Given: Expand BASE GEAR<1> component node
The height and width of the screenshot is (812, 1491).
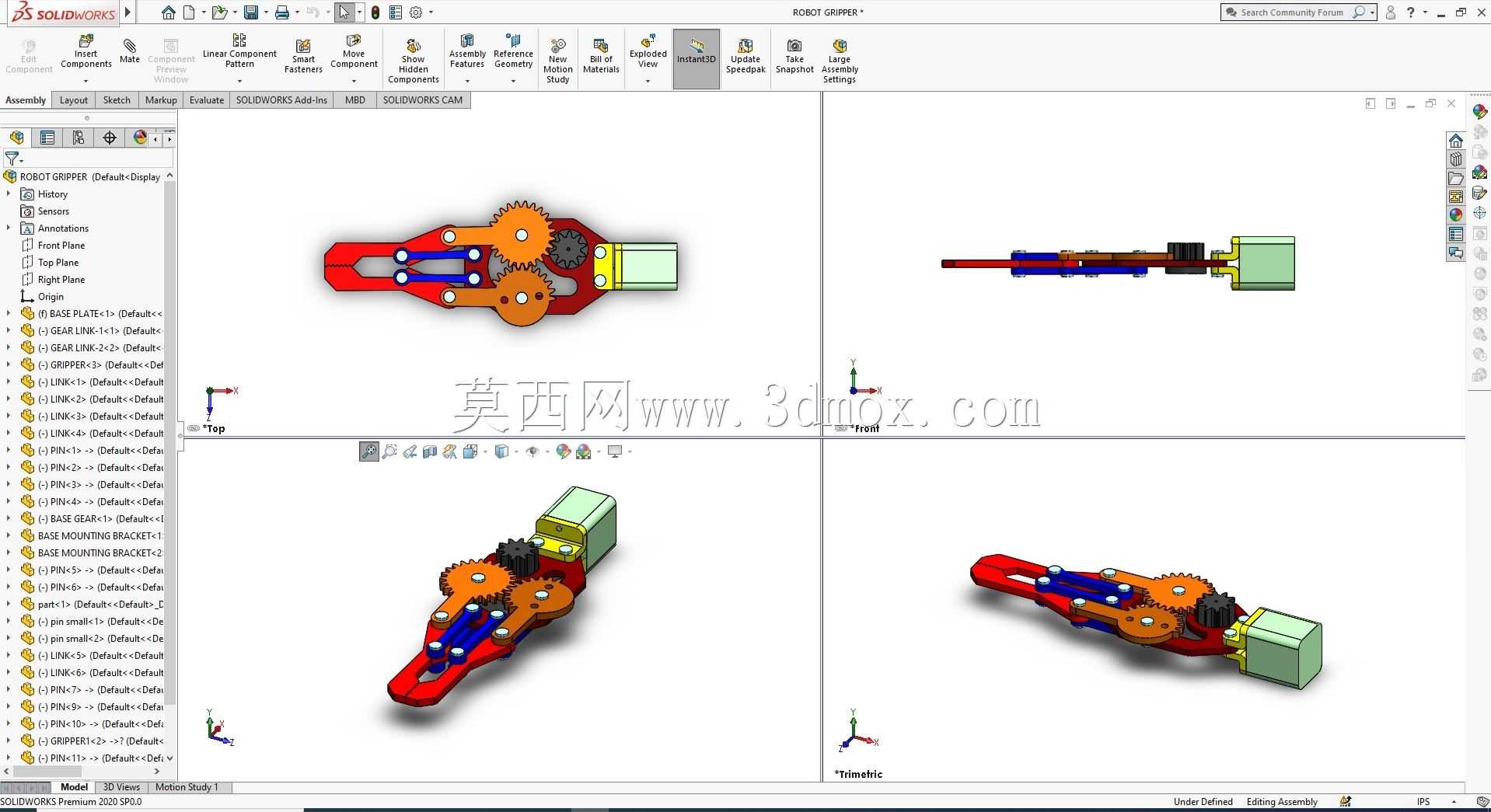Looking at the screenshot, I should pos(9,519).
